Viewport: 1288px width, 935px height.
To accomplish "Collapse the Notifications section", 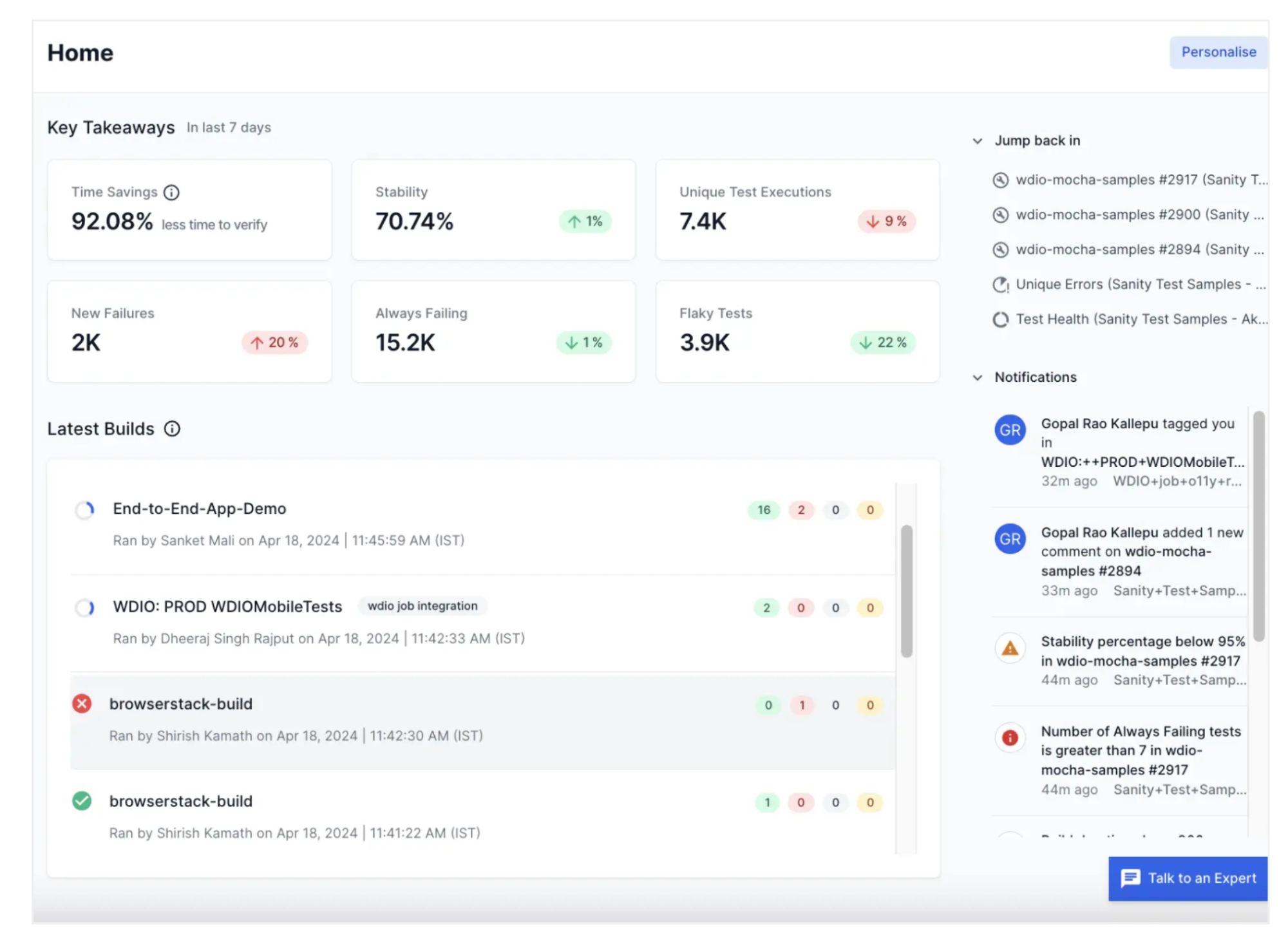I will pos(977,377).
